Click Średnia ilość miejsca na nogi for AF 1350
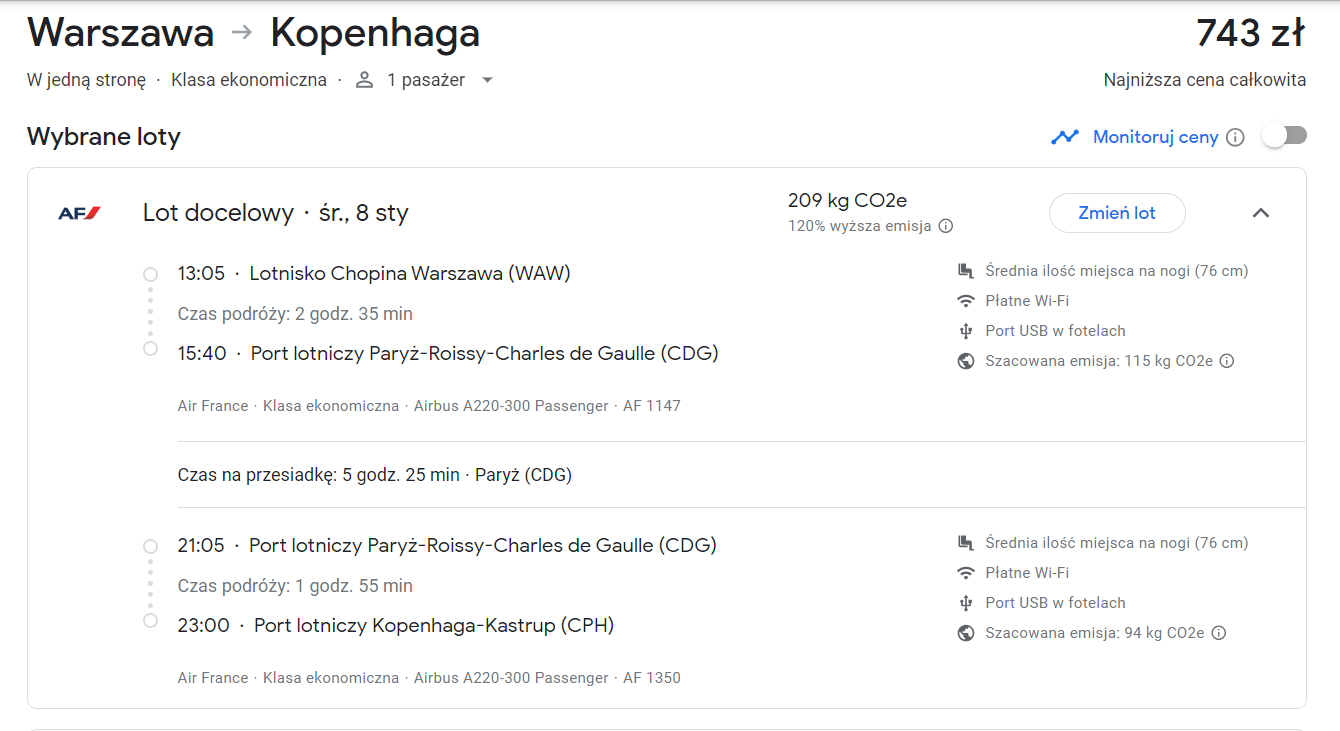 point(1117,543)
